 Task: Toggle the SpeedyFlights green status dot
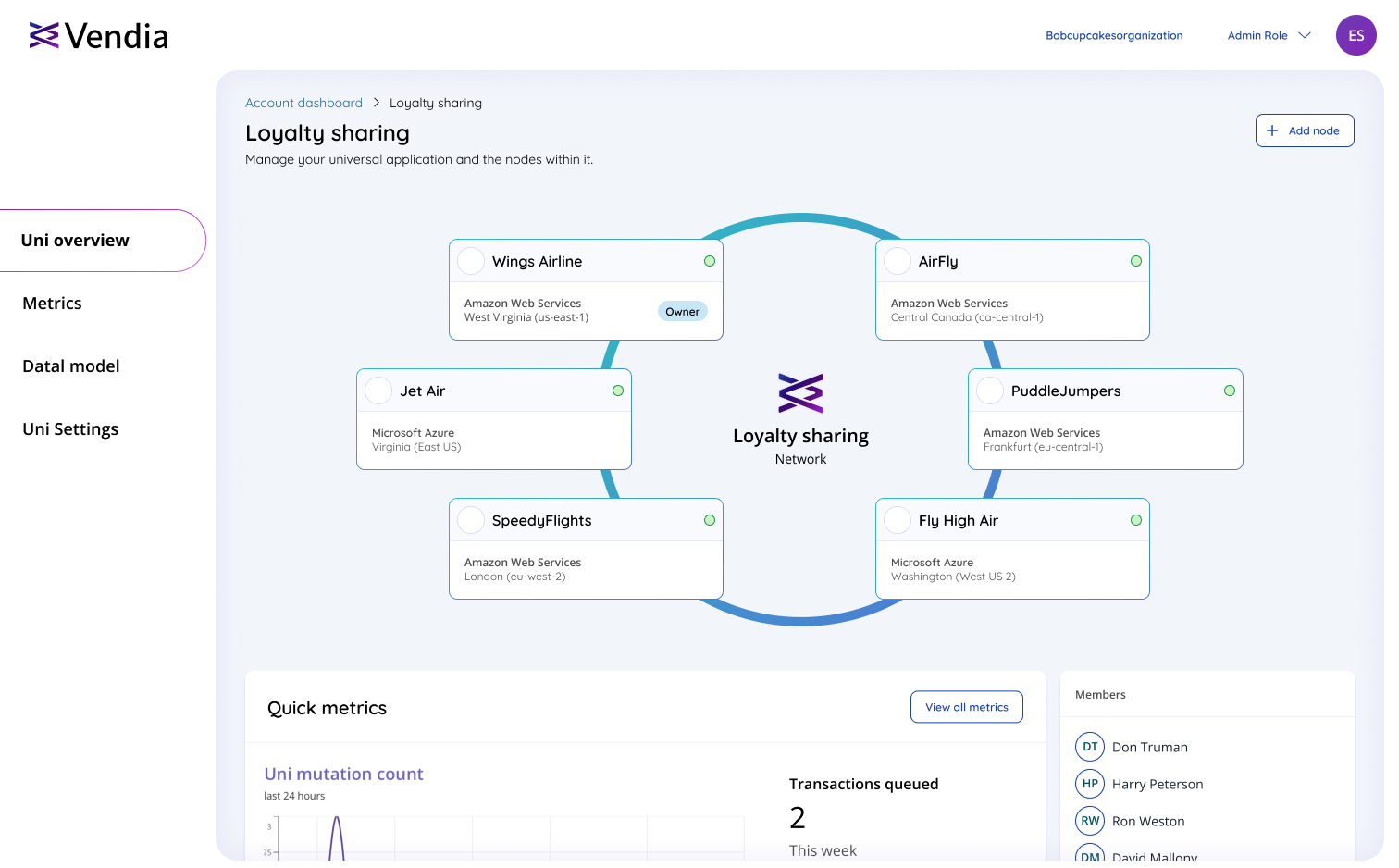tap(710, 520)
